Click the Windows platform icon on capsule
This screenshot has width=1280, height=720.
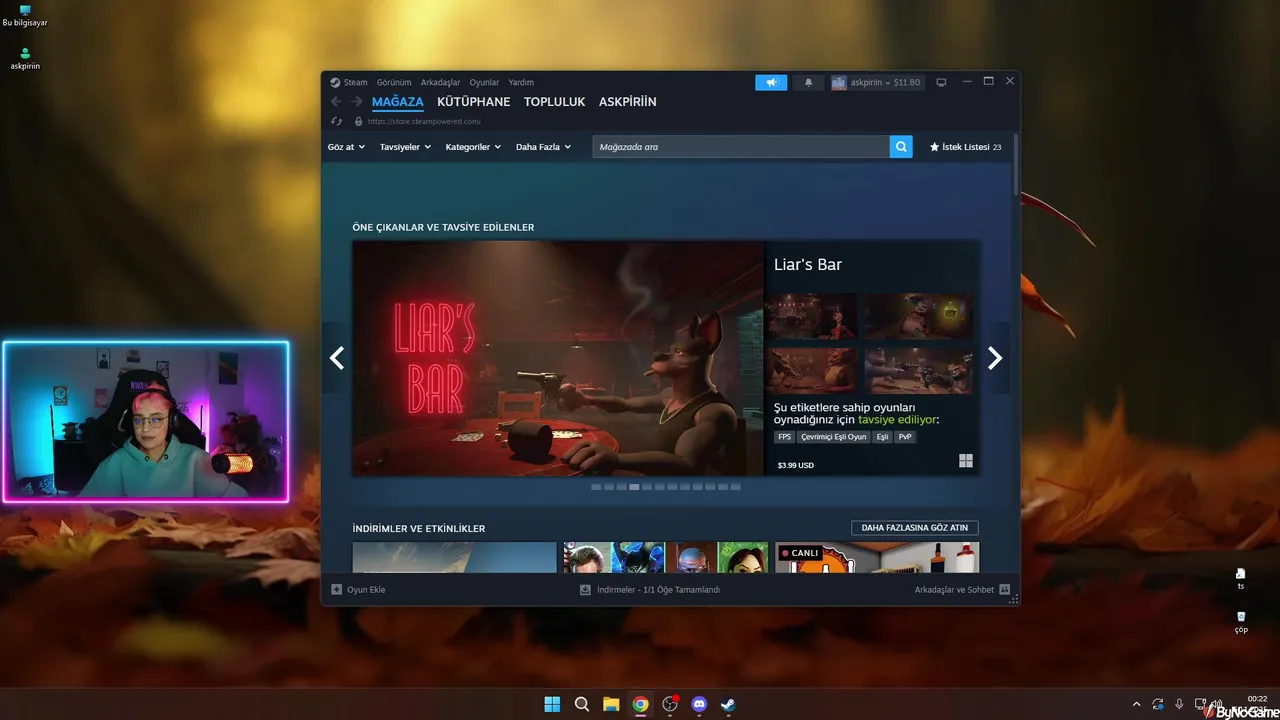[966, 461]
